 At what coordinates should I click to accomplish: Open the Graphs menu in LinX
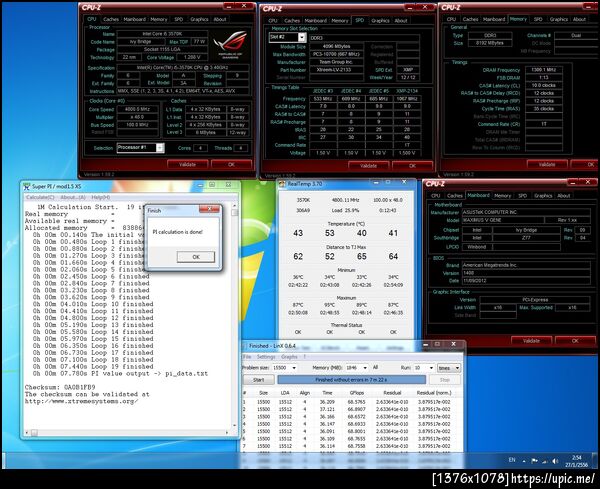289,357
